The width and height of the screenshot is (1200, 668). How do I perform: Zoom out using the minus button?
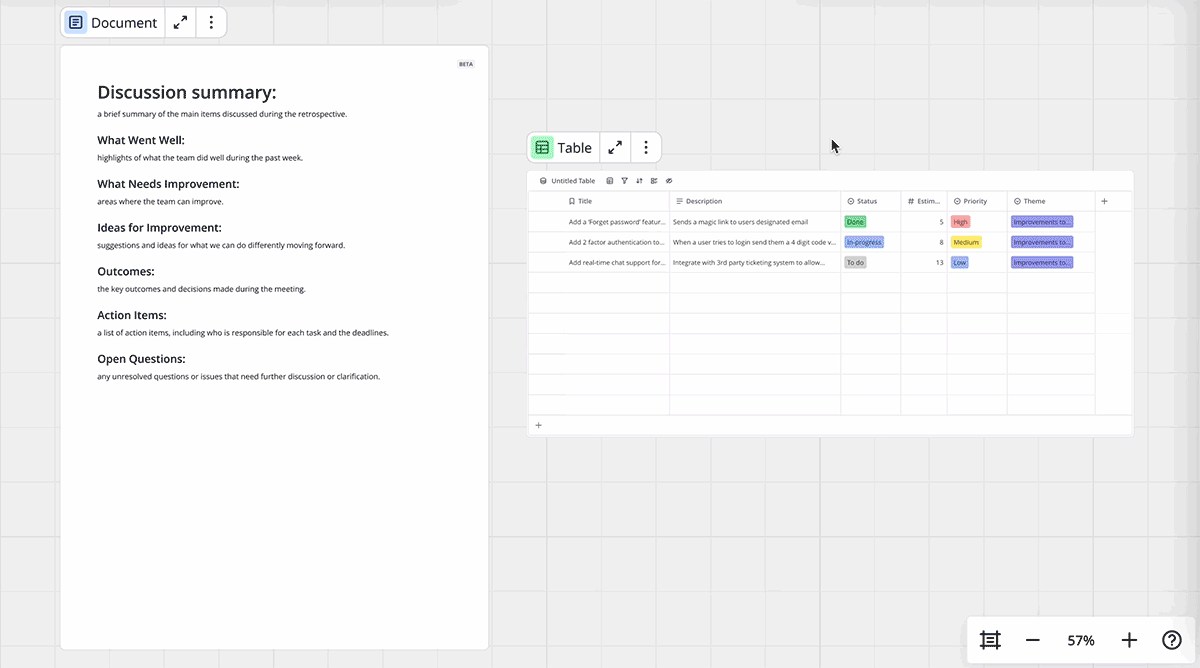pyautogui.click(x=1033, y=640)
